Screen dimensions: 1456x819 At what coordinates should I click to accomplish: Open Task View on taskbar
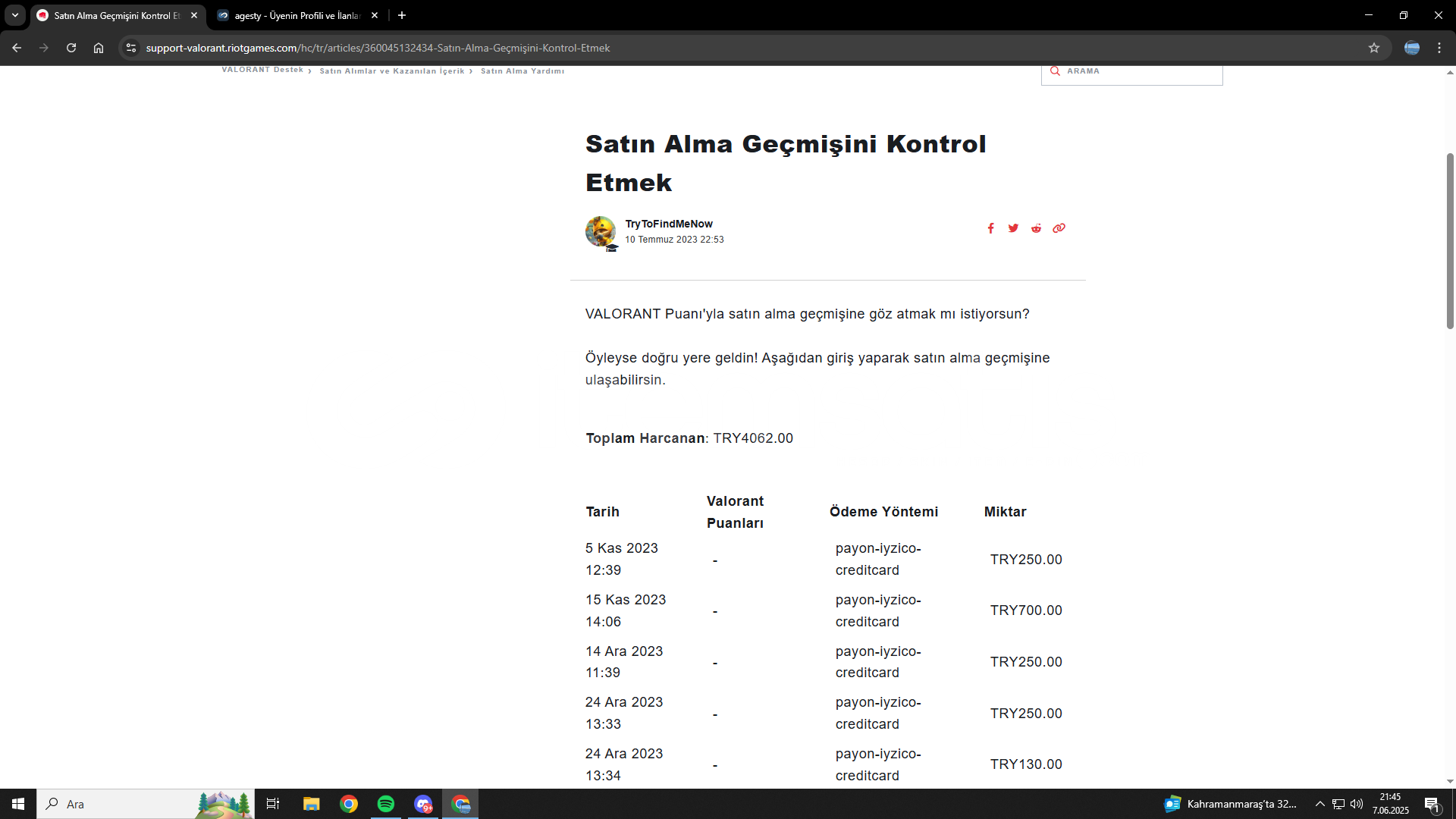click(273, 804)
